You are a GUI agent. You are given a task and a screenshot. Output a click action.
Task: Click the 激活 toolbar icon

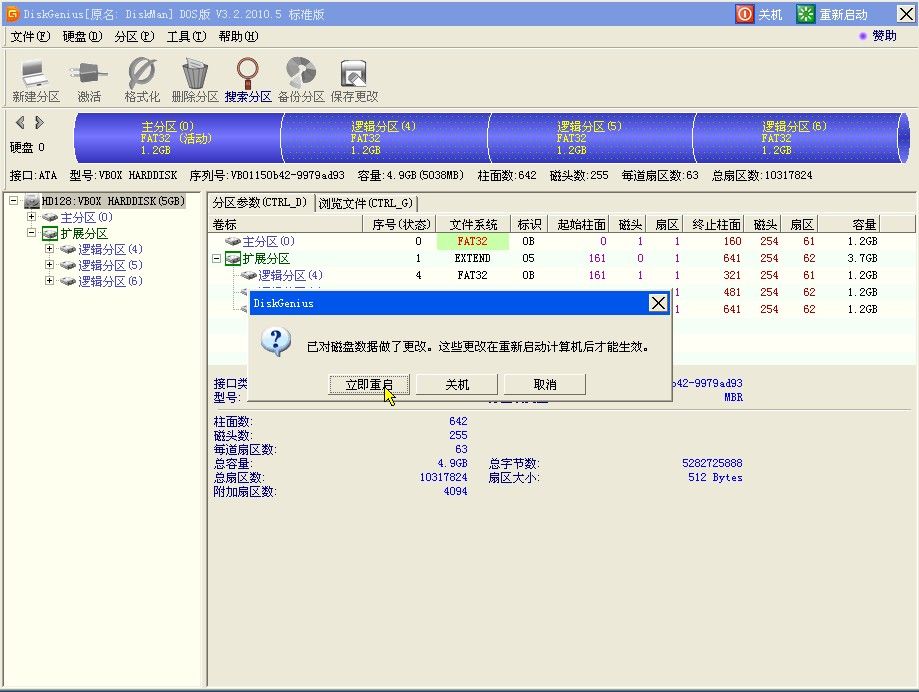click(89, 73)
